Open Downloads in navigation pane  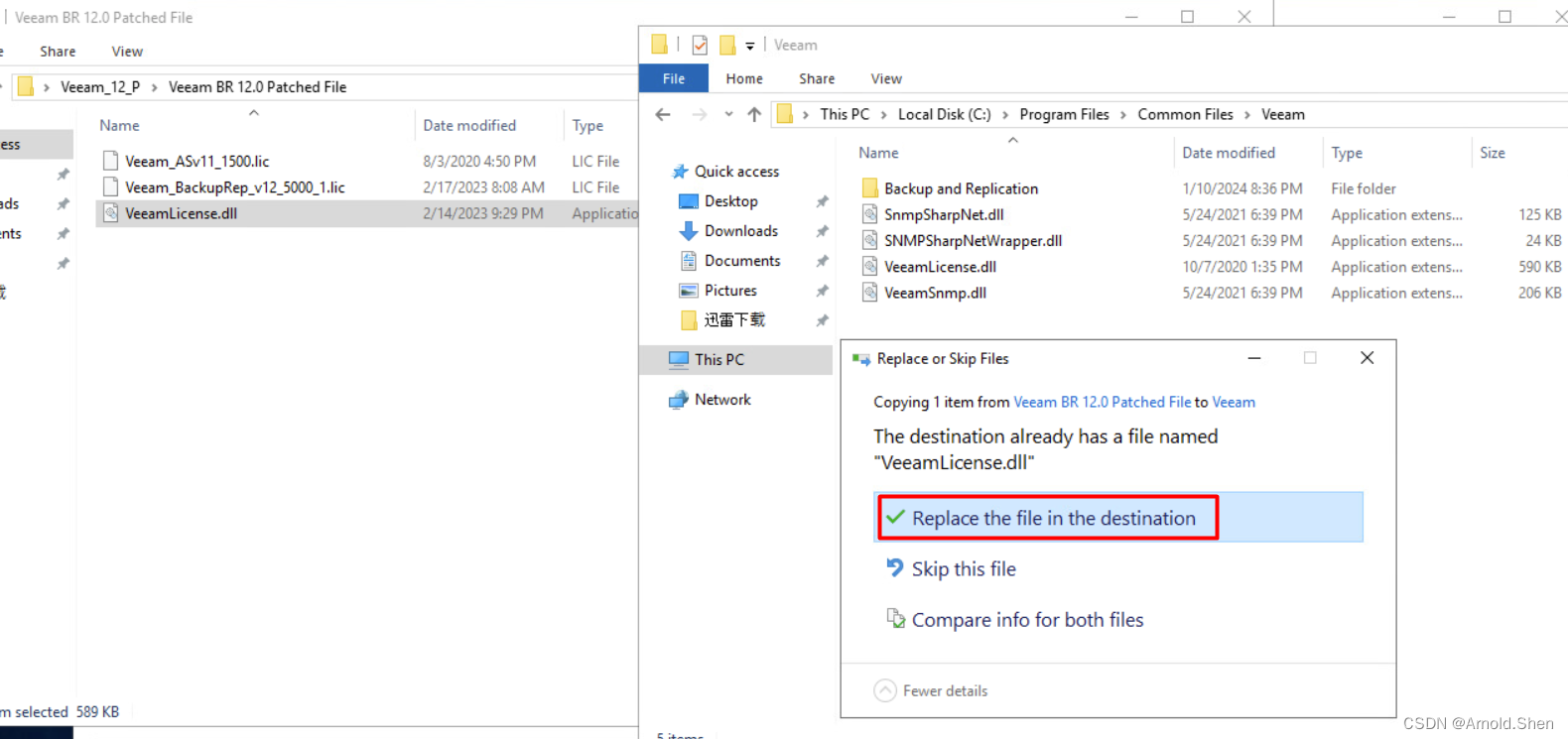point(741,231)
